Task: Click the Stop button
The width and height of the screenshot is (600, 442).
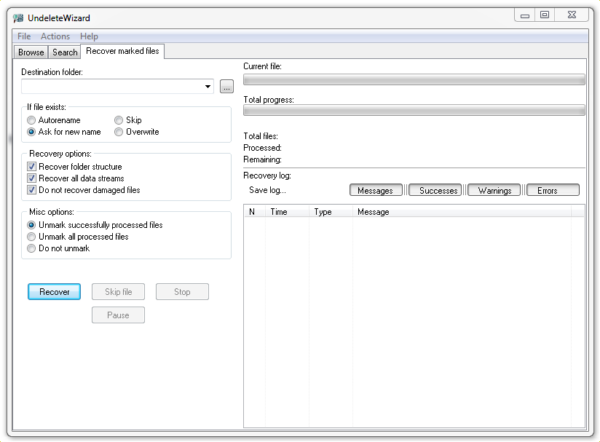Action: 182,292
